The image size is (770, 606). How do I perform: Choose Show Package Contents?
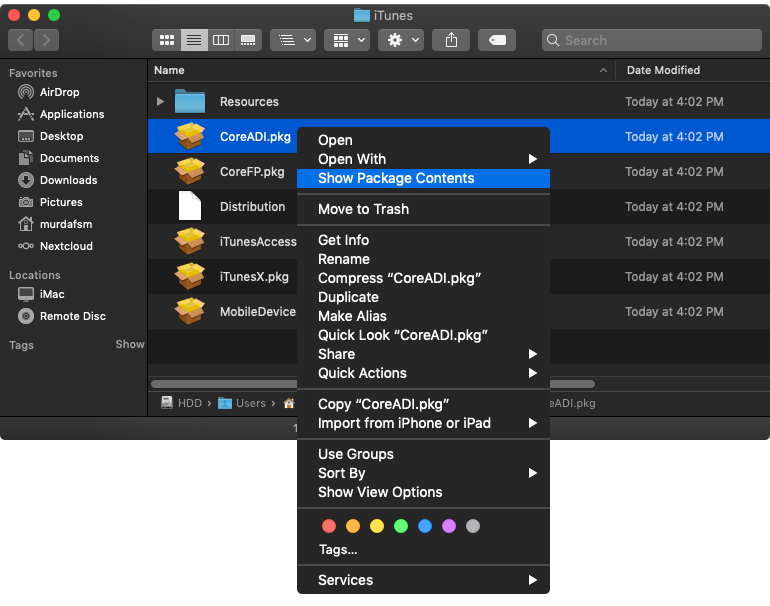point(423,178)
